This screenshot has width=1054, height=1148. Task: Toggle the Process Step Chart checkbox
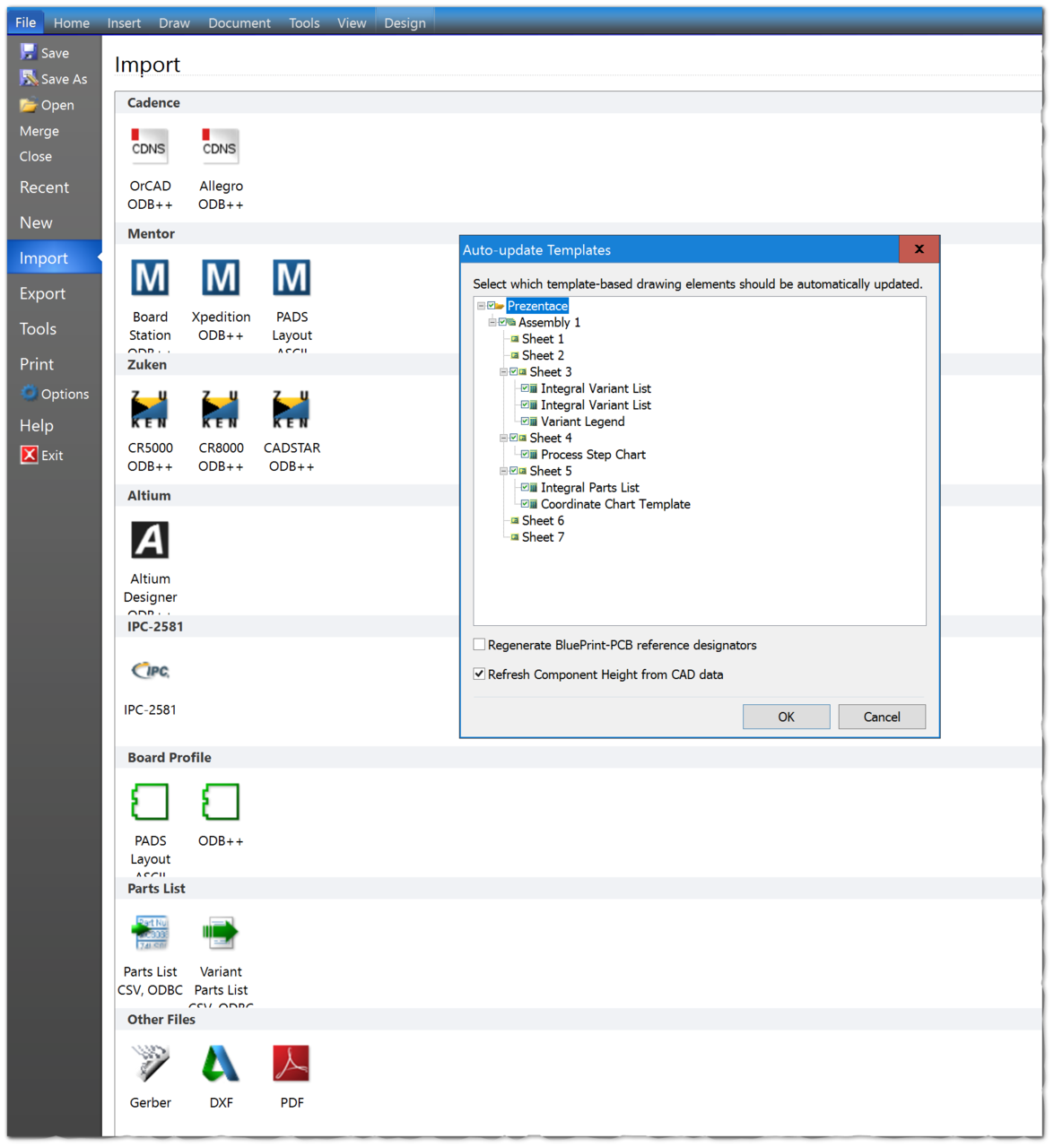(x=526, y=455)
